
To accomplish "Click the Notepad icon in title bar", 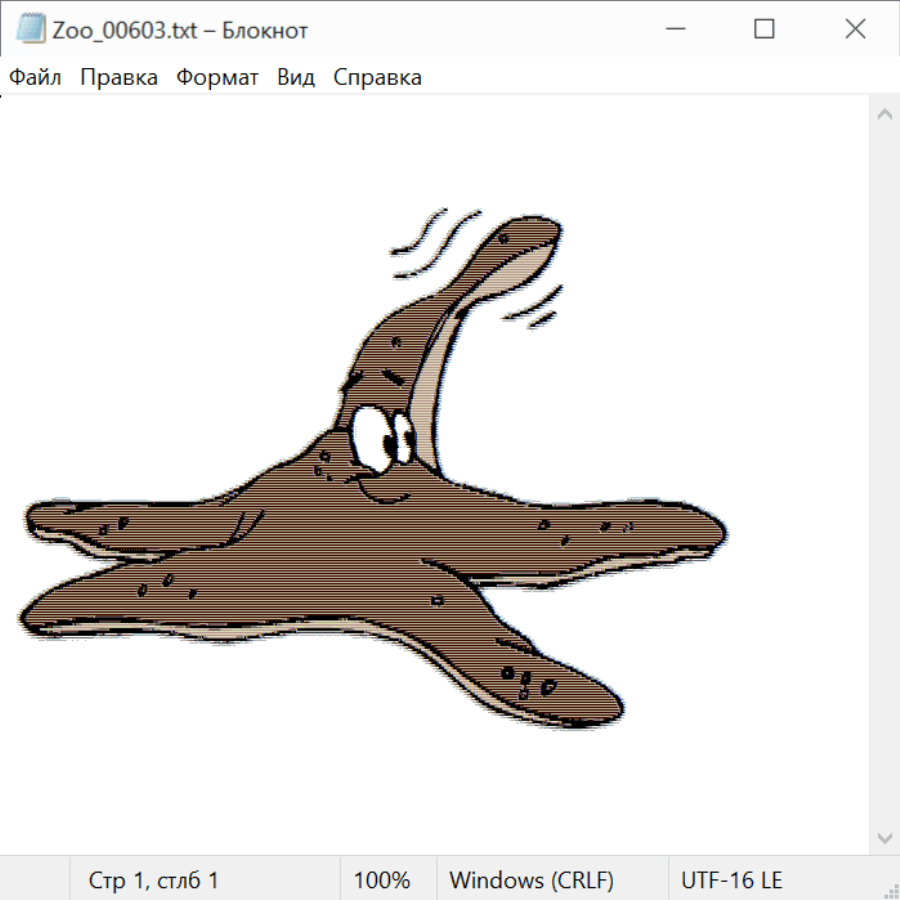I will (x=31, y=30).
